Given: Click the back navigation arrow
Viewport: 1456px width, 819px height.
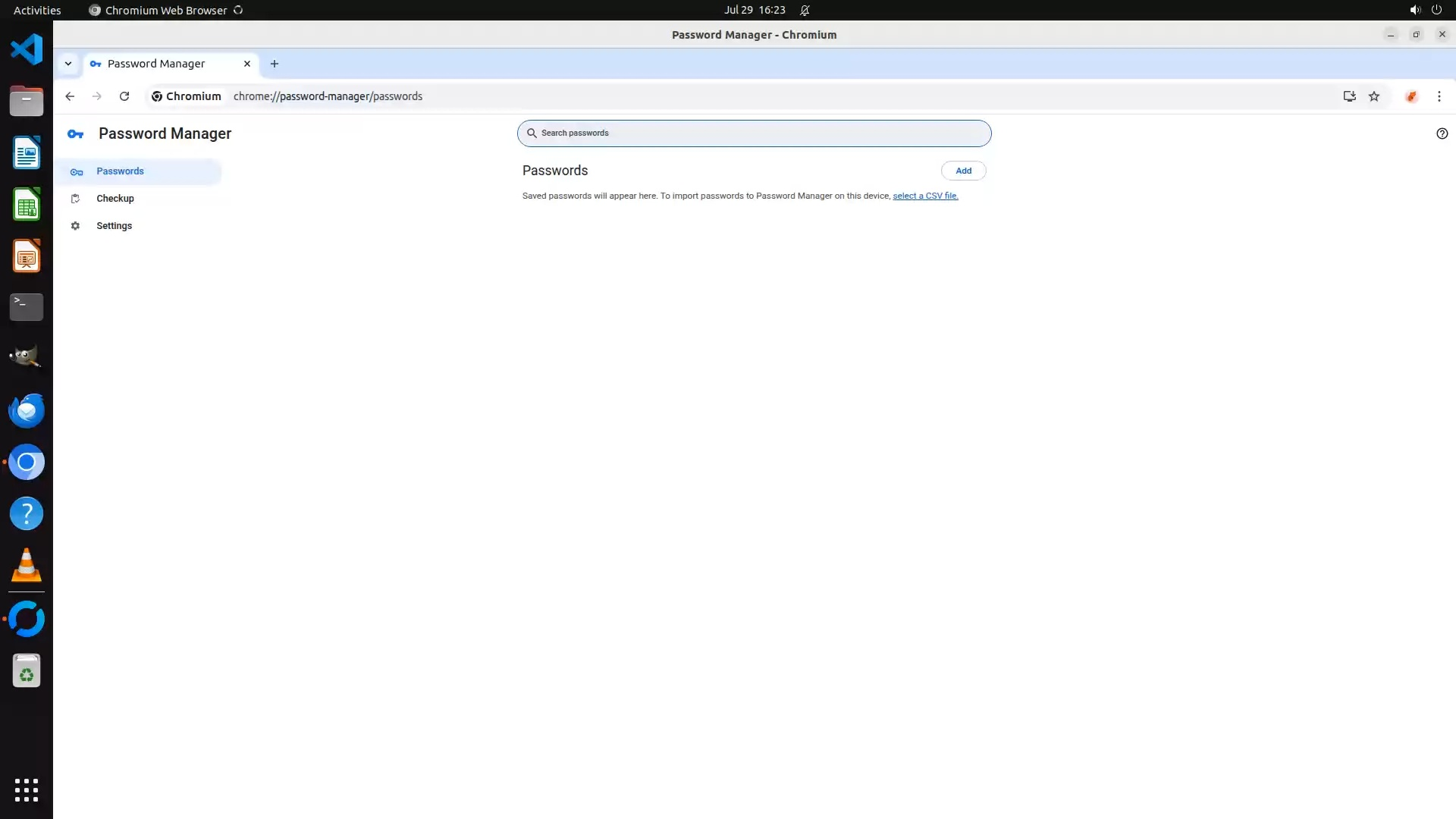Looking at the screenshot, I should [70, 96].
